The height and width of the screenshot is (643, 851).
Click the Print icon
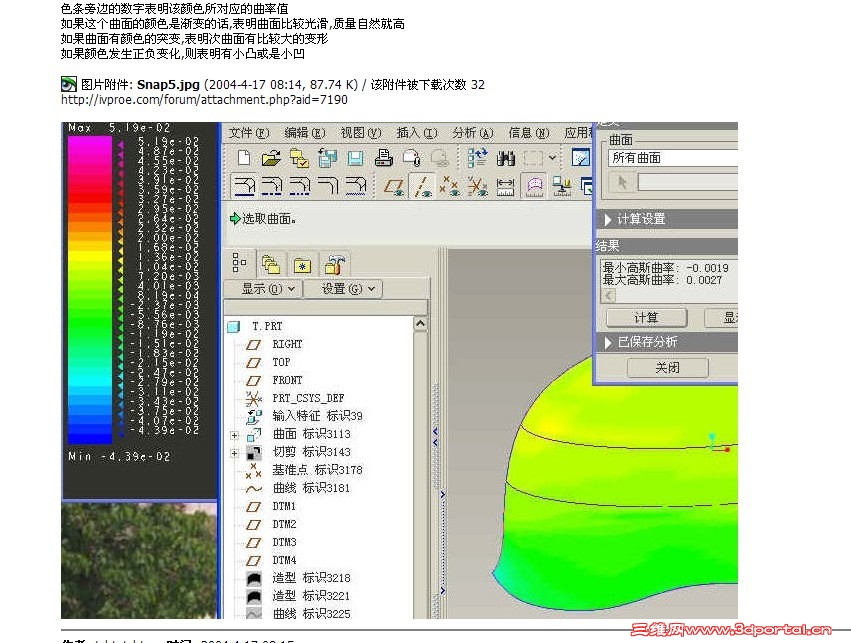384,158
